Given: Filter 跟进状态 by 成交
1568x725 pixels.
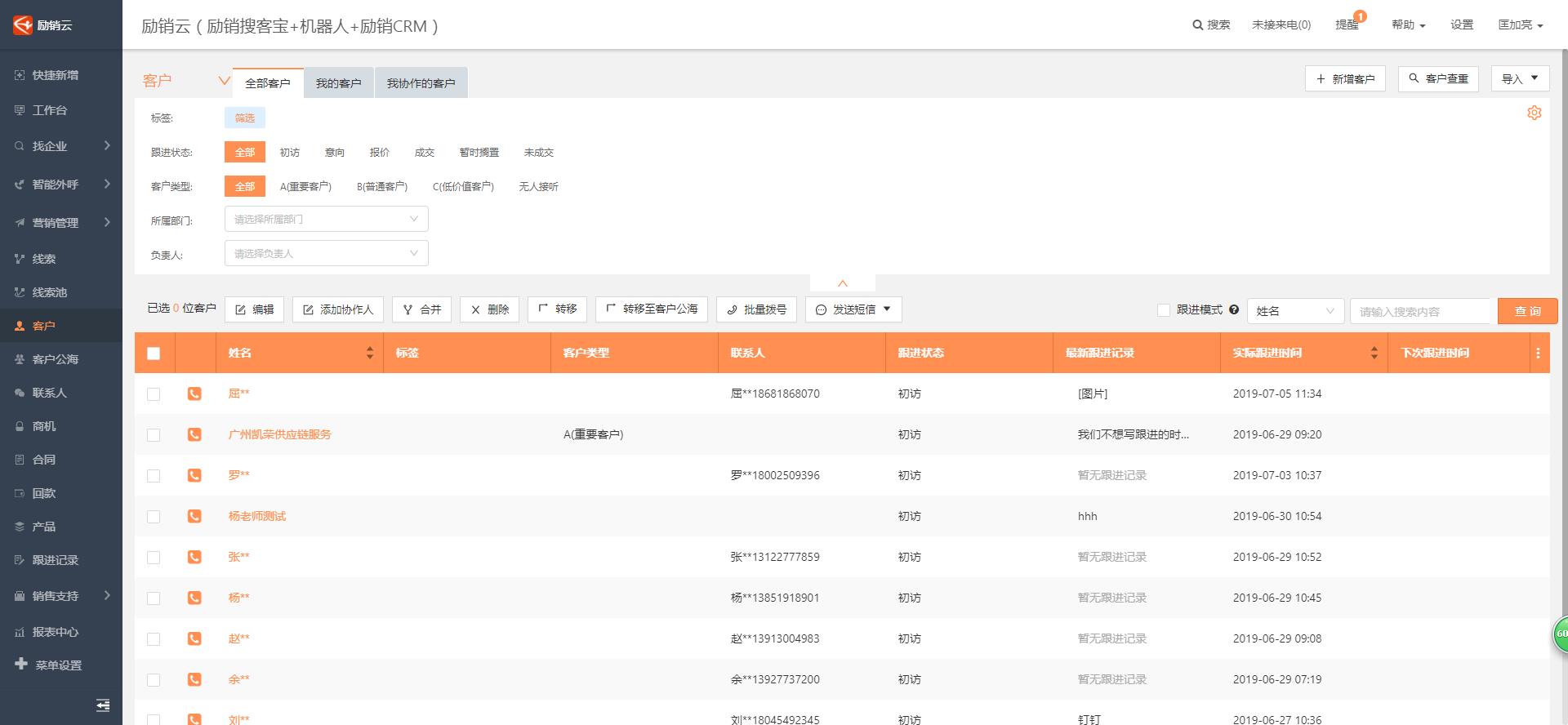Looking at the screenshot, I should coord(425,153).
